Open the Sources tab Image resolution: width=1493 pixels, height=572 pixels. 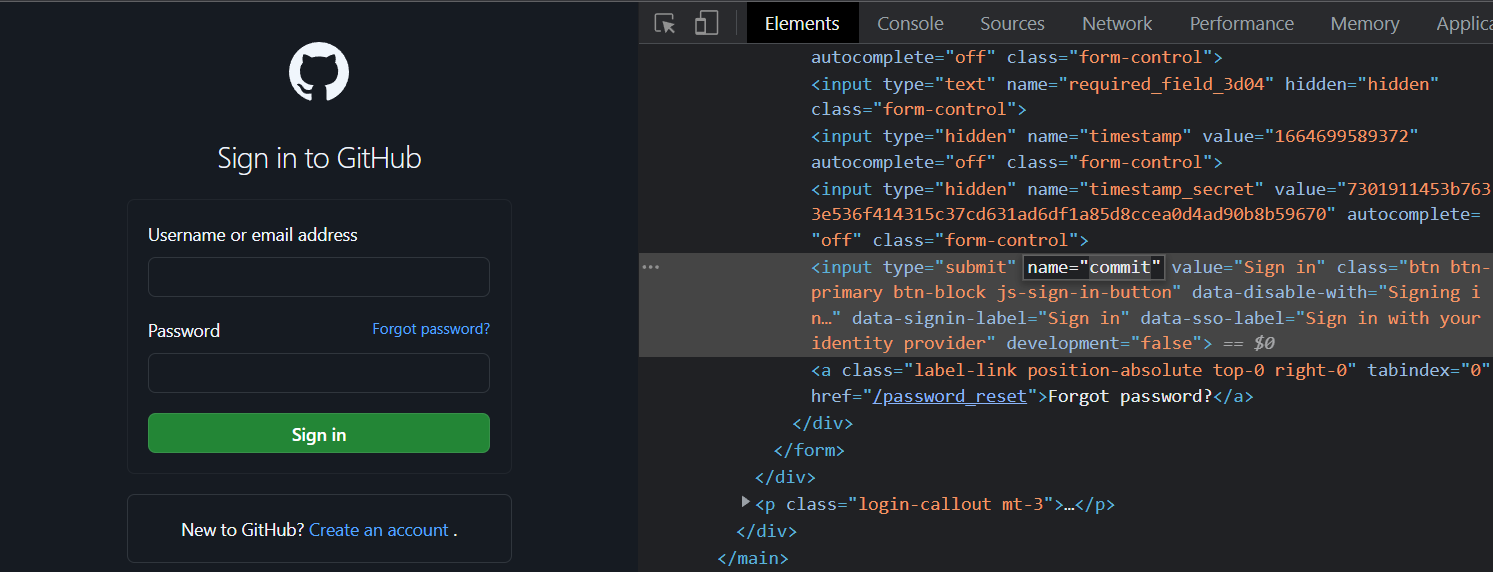1012,23
